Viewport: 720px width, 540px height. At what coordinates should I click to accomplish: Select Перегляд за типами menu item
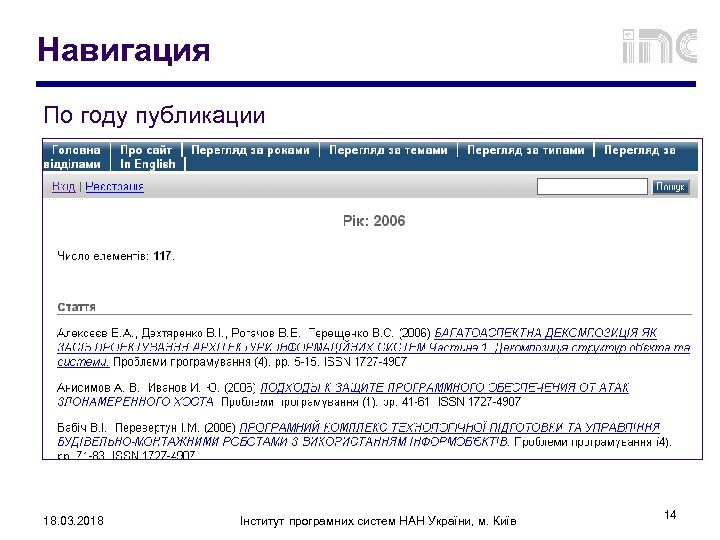[525, 150]
